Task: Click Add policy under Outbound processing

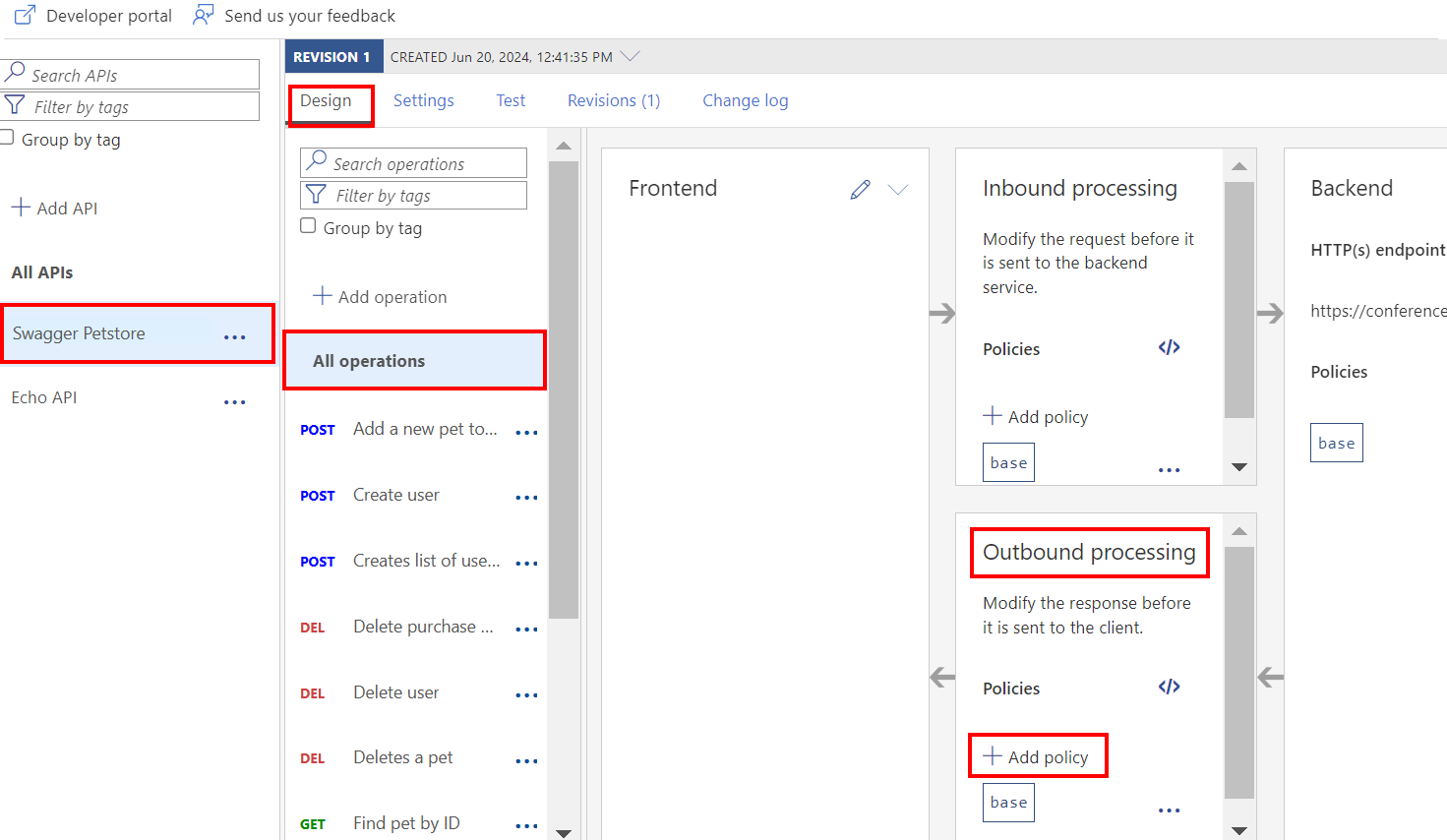Action: click(1037, 756)
